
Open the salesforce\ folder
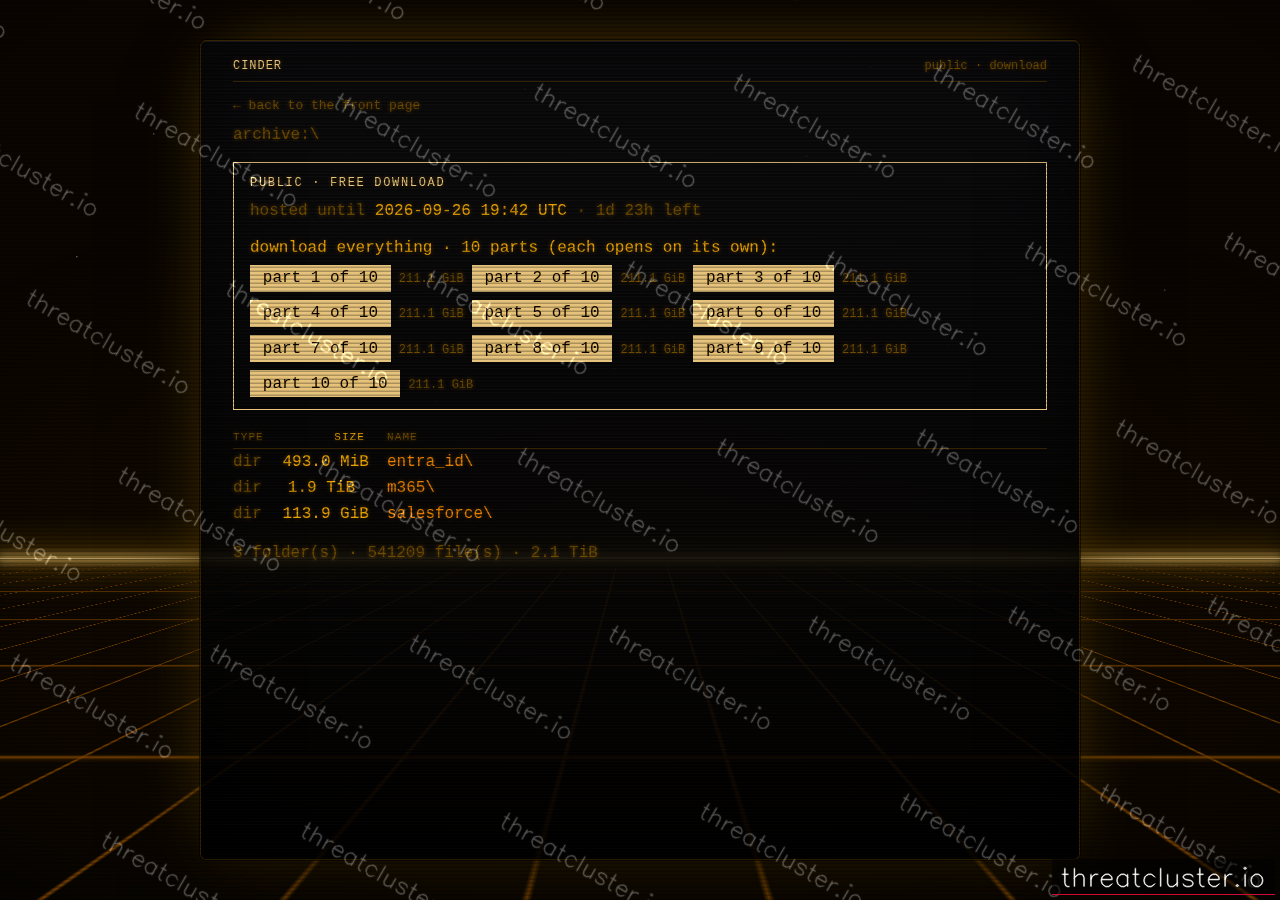coord(440,513)
